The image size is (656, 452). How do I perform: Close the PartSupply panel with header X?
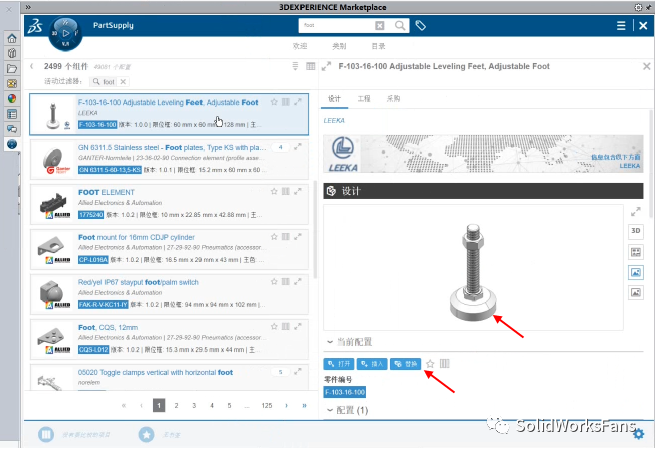pos(643,26)
